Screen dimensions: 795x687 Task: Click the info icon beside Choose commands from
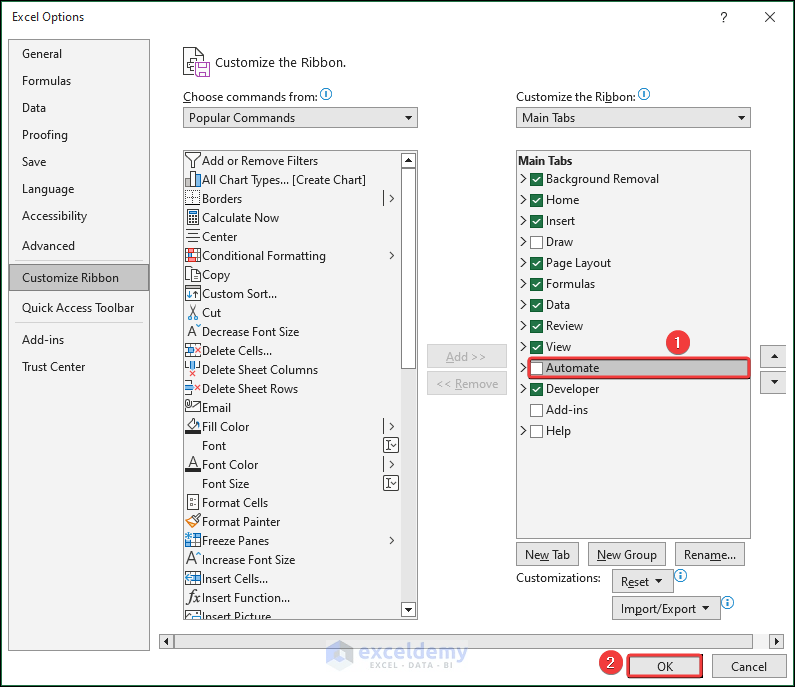click(x=326, y=94)
